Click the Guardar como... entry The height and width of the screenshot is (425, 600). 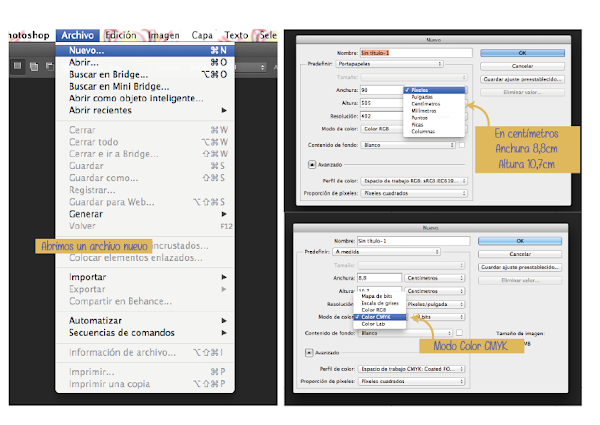(x=145, y=178)
